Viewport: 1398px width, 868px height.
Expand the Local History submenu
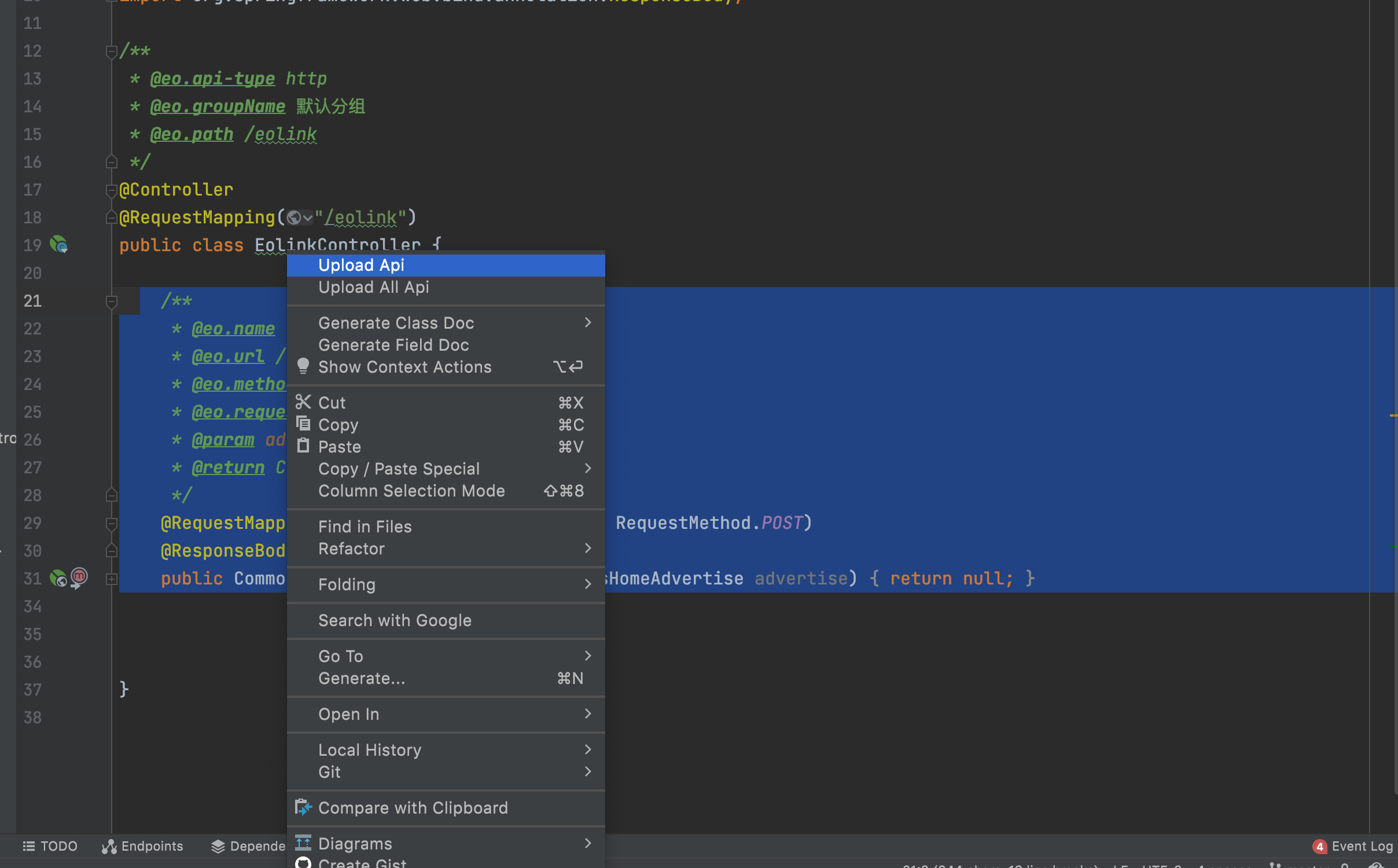click(446, 750)
